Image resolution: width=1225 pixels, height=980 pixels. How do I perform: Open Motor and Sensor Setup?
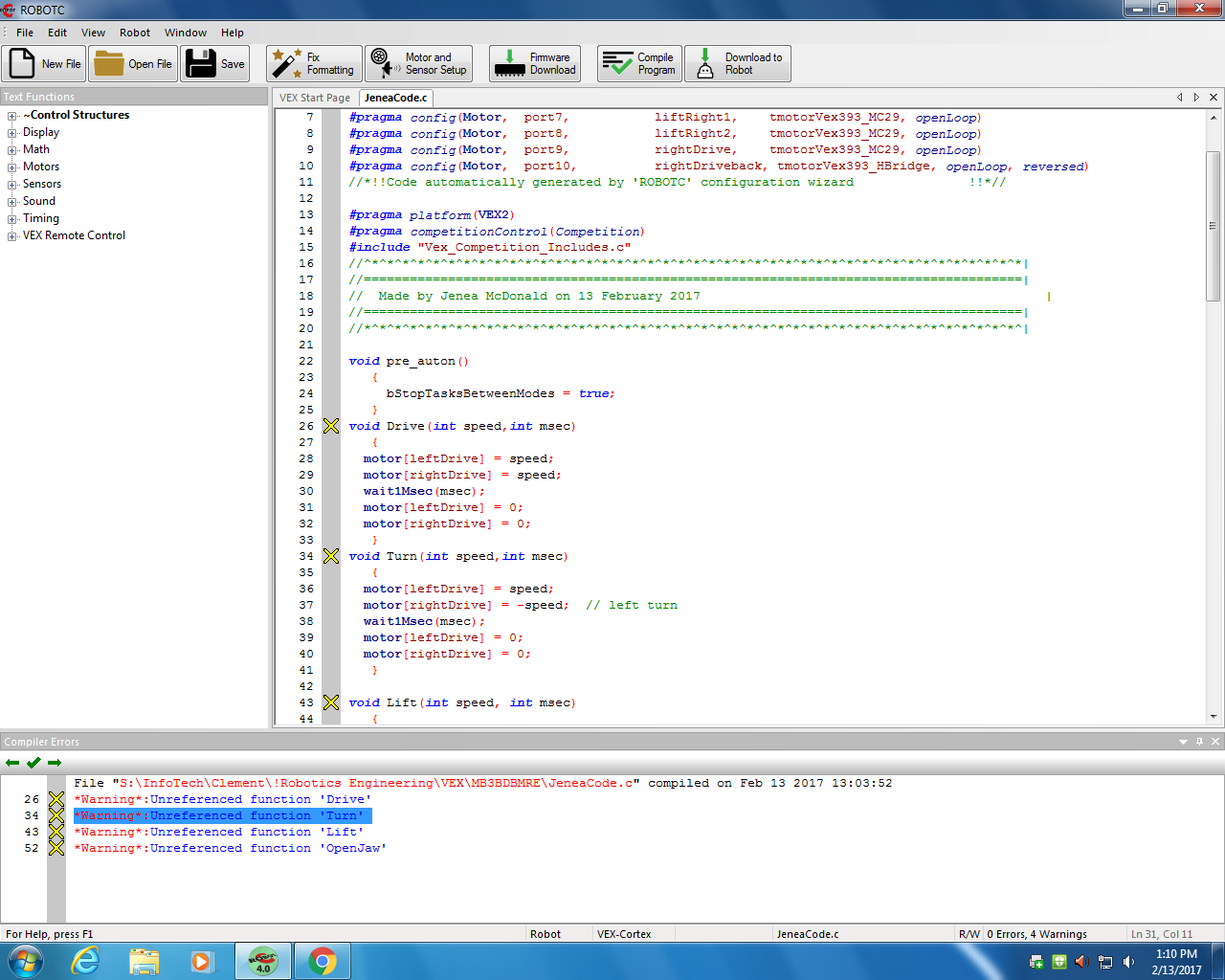point(419,64)
